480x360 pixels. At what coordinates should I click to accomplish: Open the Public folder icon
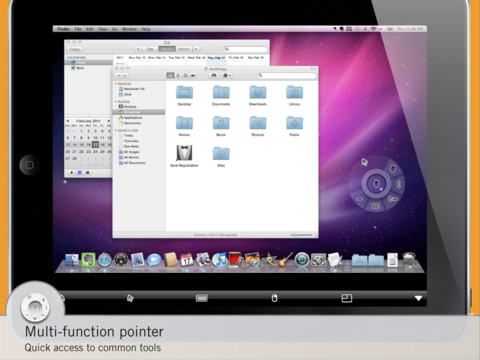click(294, 126)
